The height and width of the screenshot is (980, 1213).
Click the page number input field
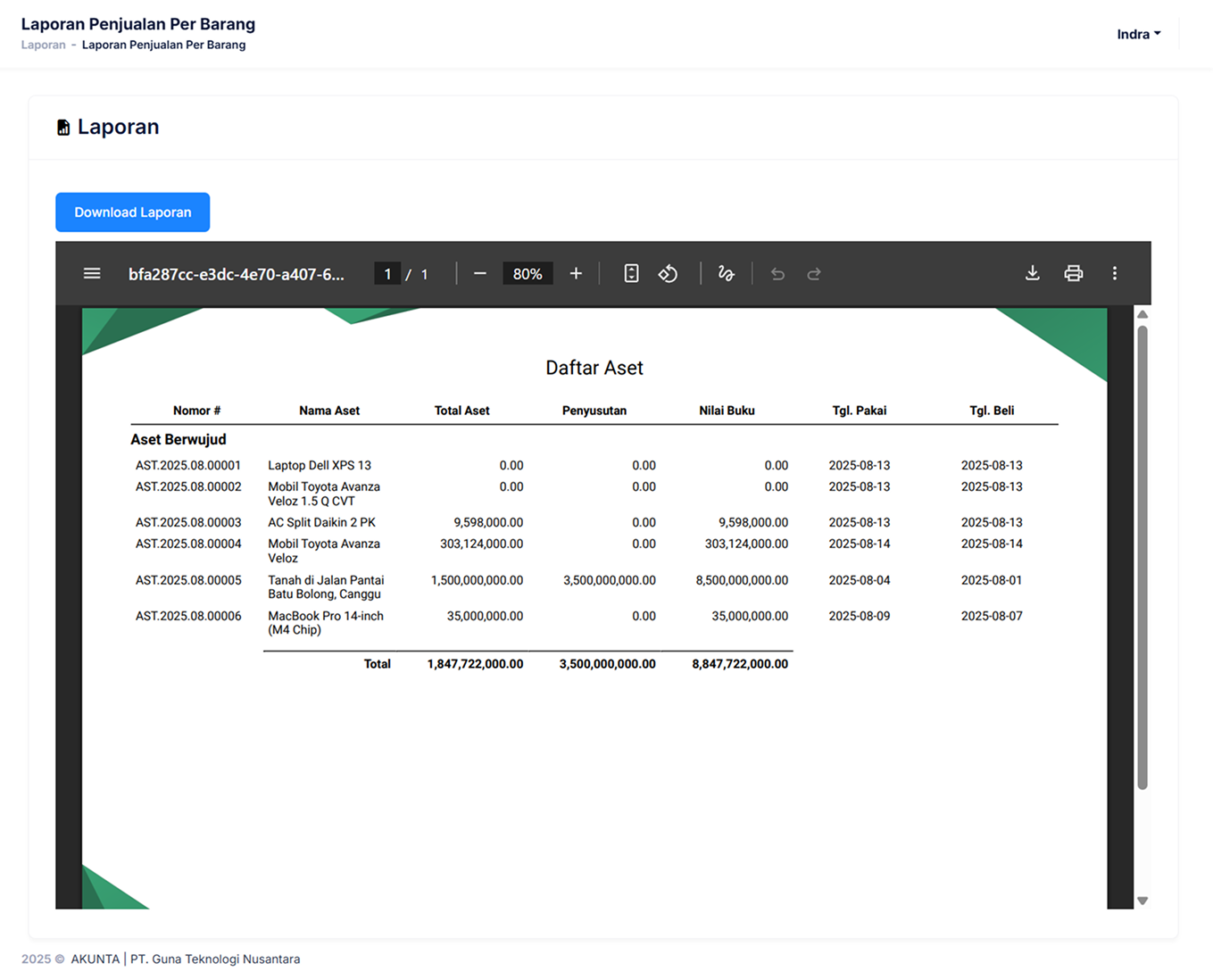(x=387, y=274)
